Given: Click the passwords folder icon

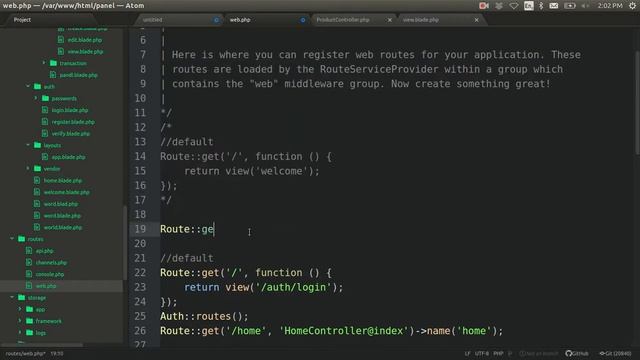Looking at the screenshot, I should (x=45, y=98).
